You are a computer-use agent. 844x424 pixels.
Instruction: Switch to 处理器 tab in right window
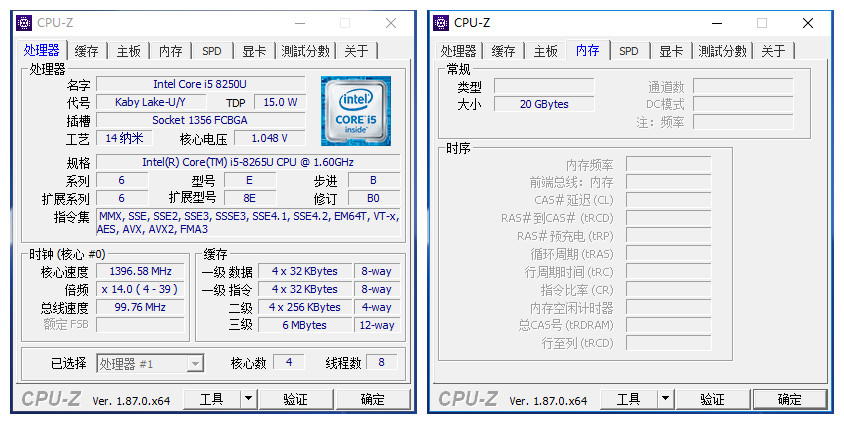click(x=459, y=51)
